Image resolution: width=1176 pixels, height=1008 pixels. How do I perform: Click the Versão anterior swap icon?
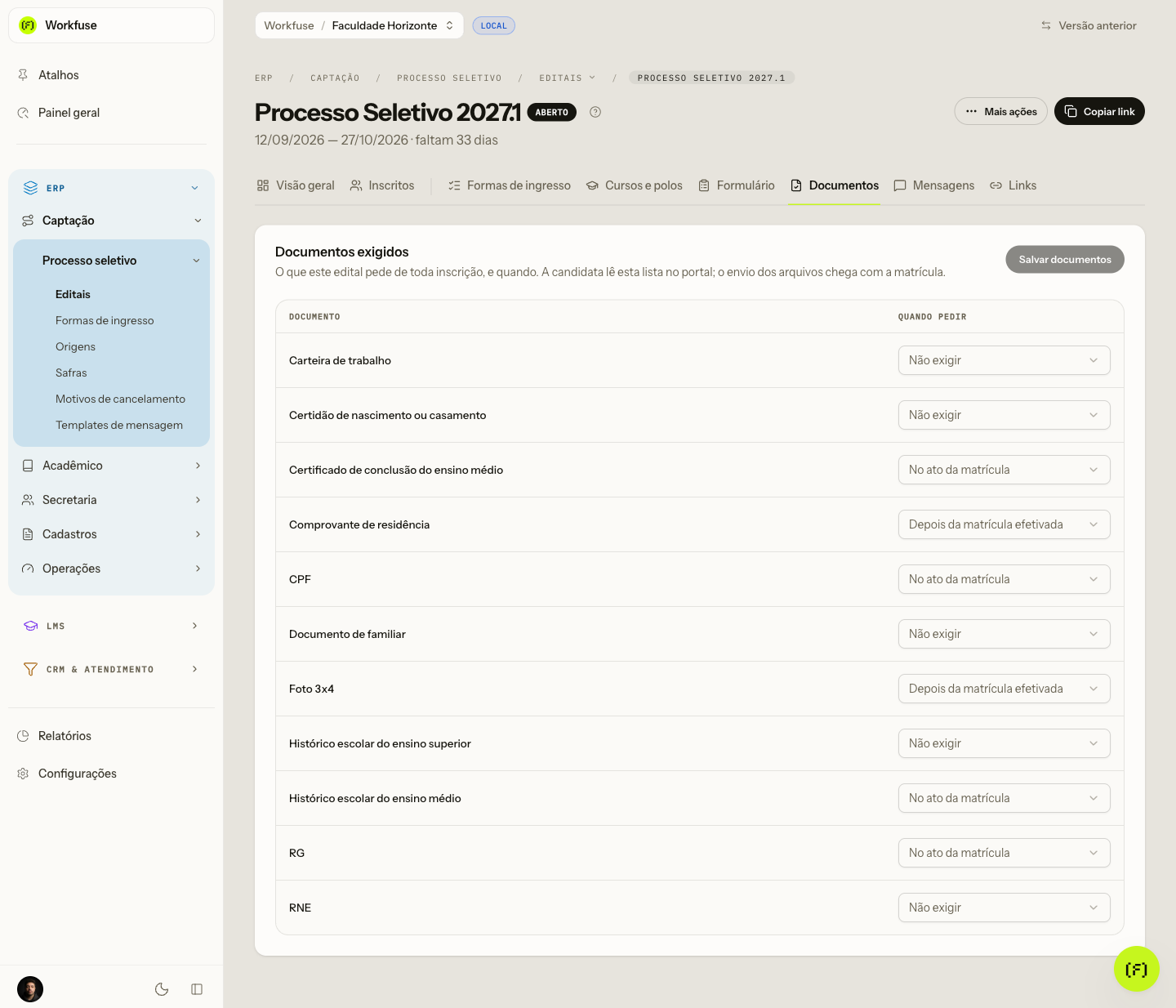(1046, 25)
